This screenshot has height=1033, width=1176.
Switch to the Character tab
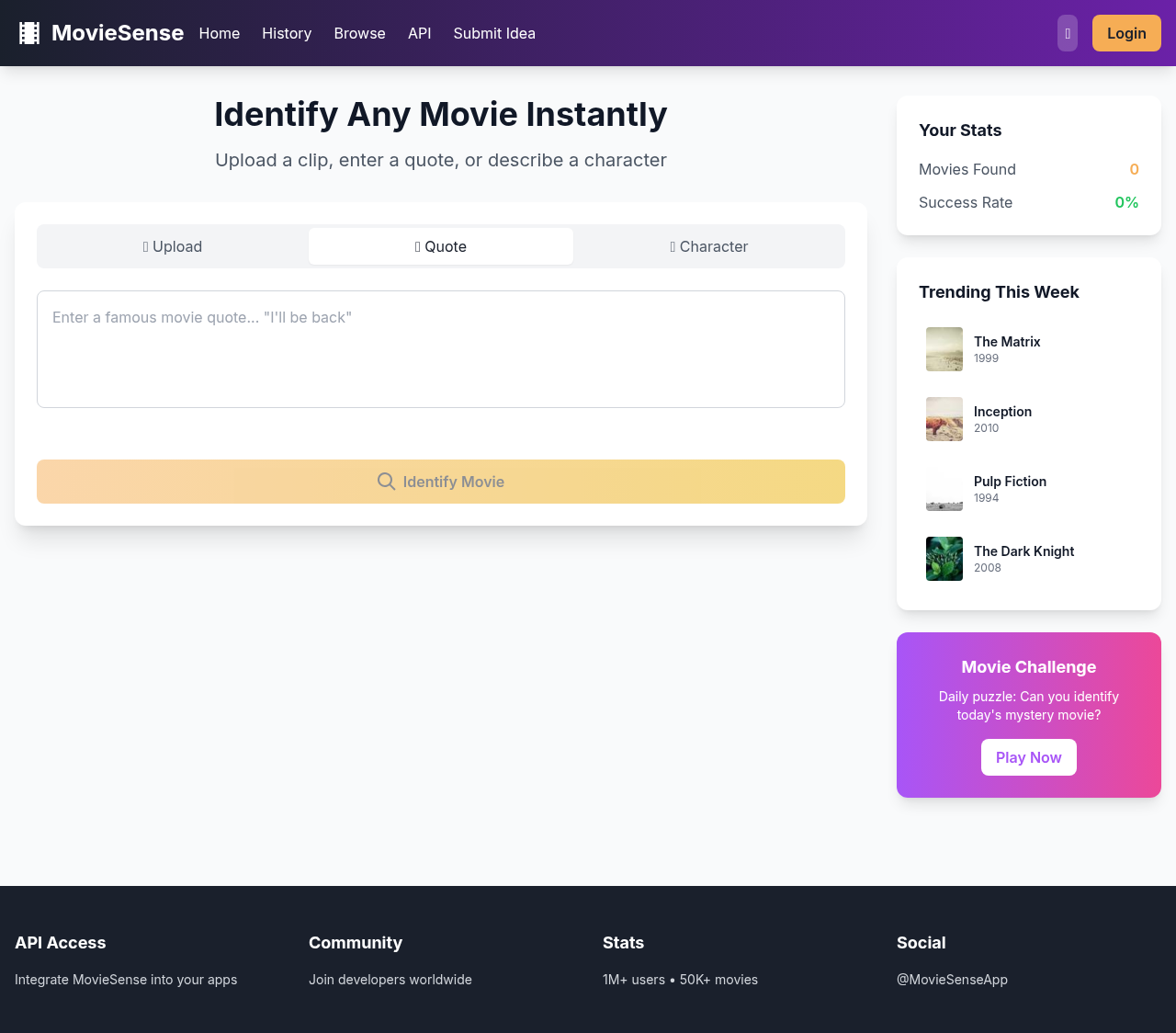tap(708, 246)
